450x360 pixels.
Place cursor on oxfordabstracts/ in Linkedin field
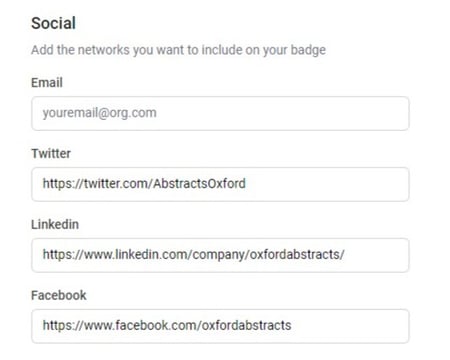click(x=297, y=255)
